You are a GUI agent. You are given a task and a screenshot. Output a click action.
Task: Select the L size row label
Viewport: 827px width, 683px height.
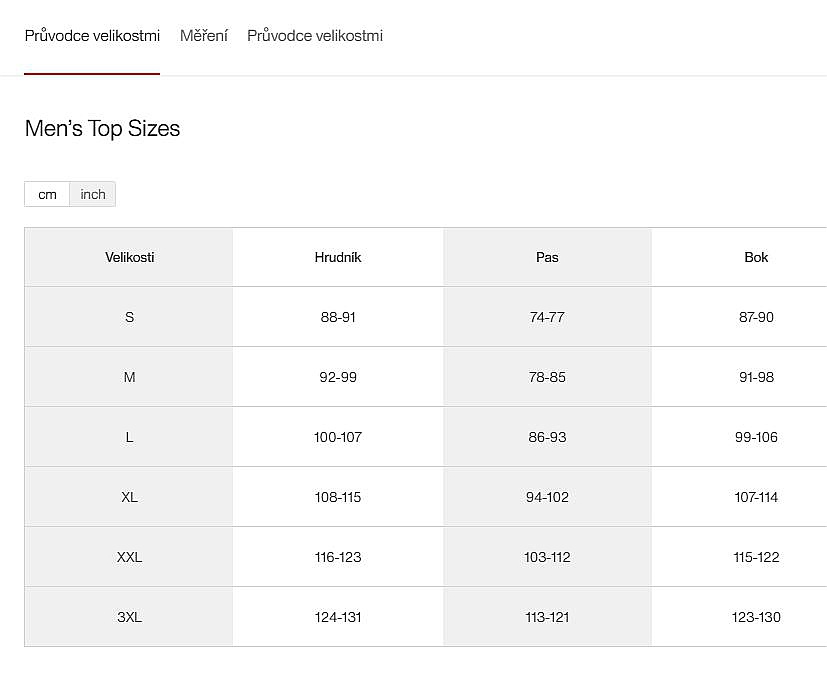(x=129, y=437)
